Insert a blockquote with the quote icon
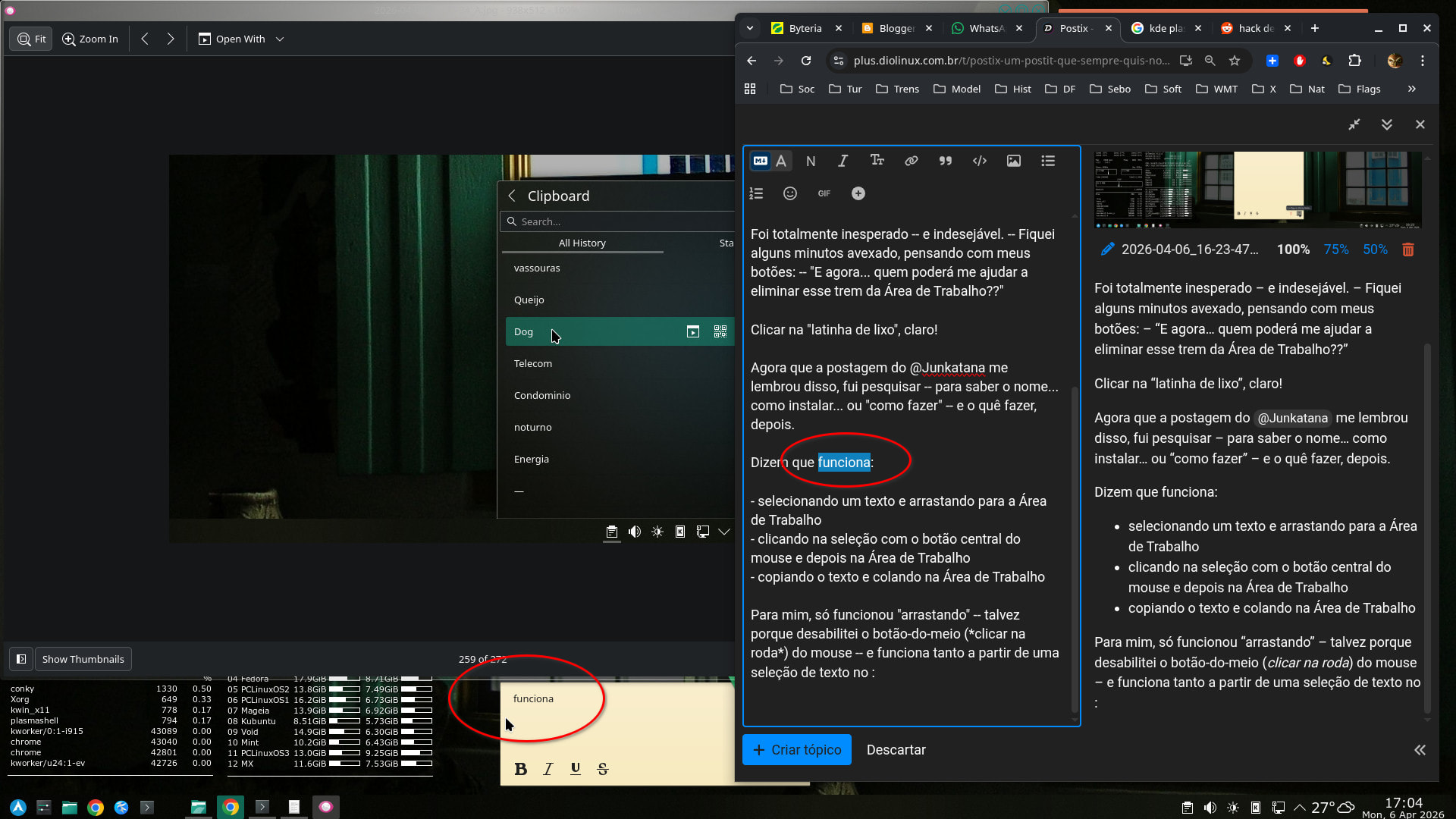 click(x=945, y=161)
